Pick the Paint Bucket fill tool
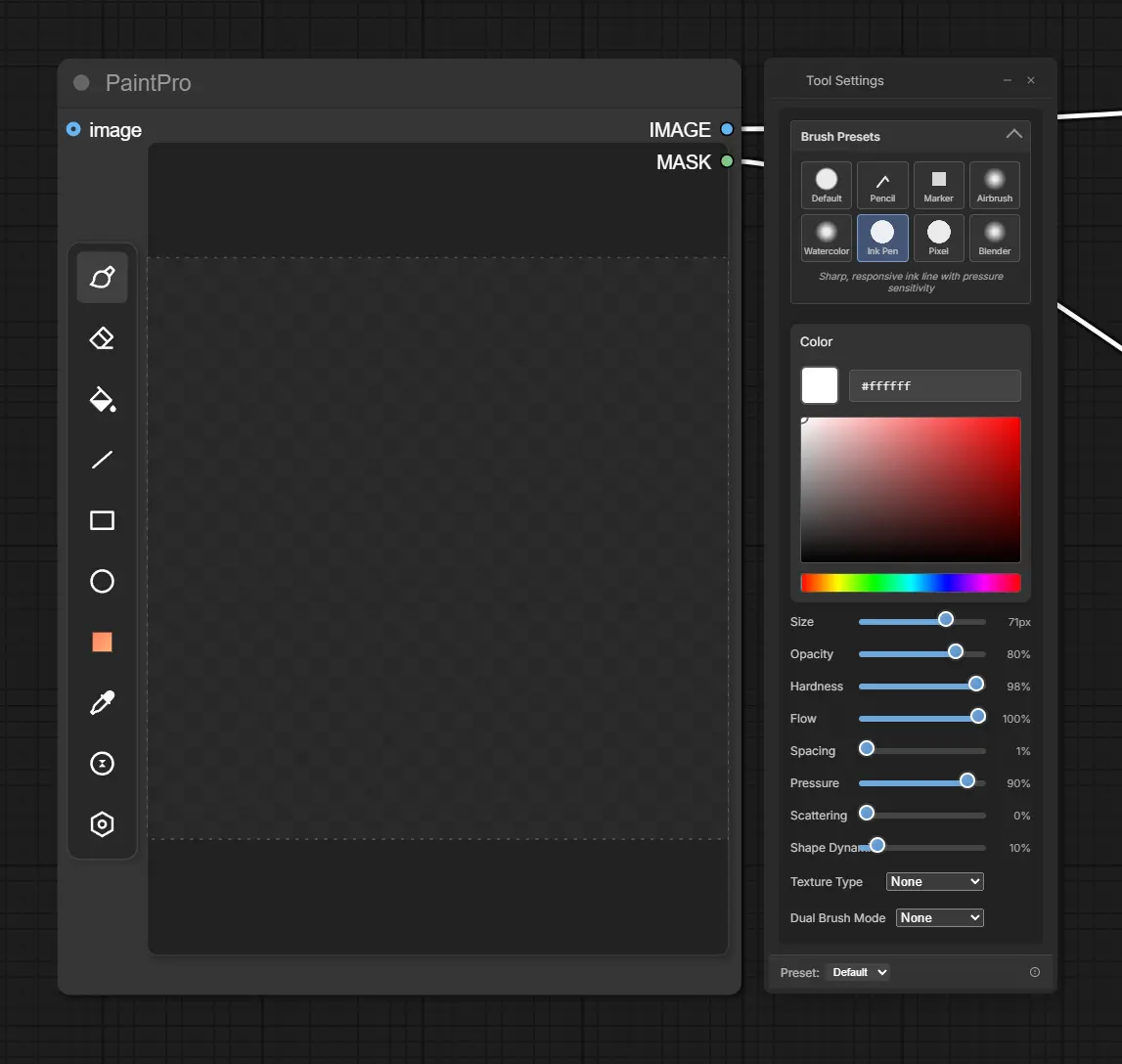Viewport: 1122px width, 1064px height. point(102,399)
